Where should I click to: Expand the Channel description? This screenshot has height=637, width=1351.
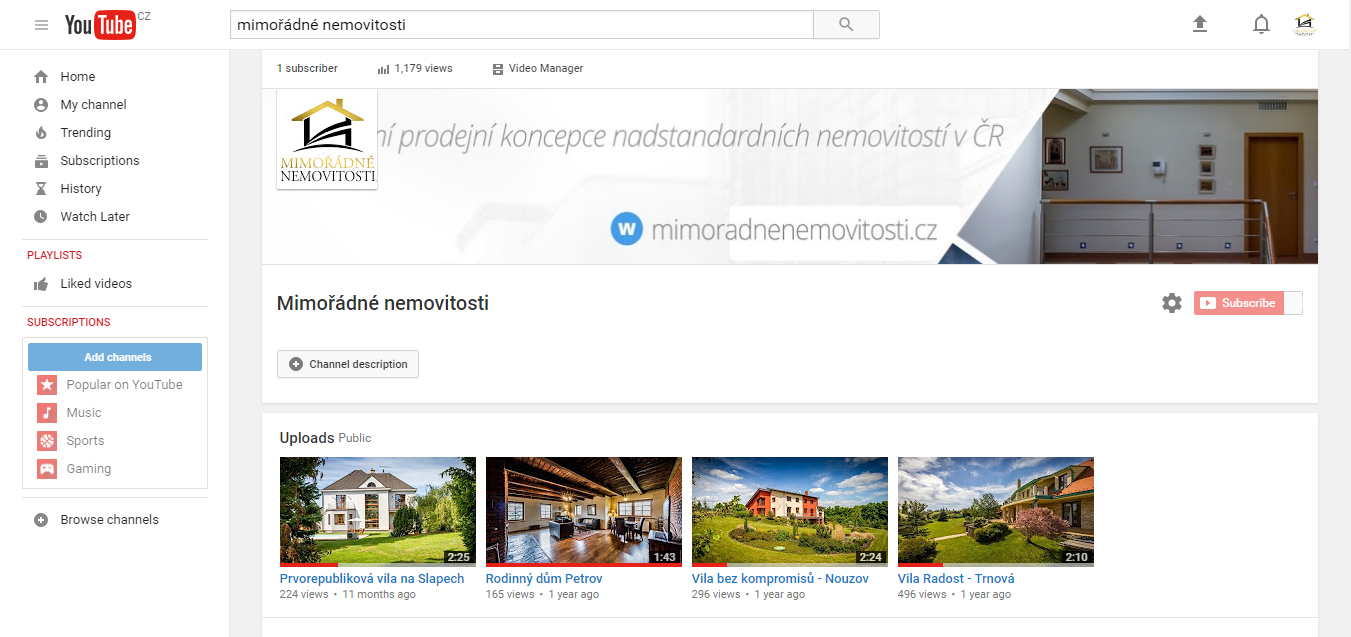click(348, 364)
